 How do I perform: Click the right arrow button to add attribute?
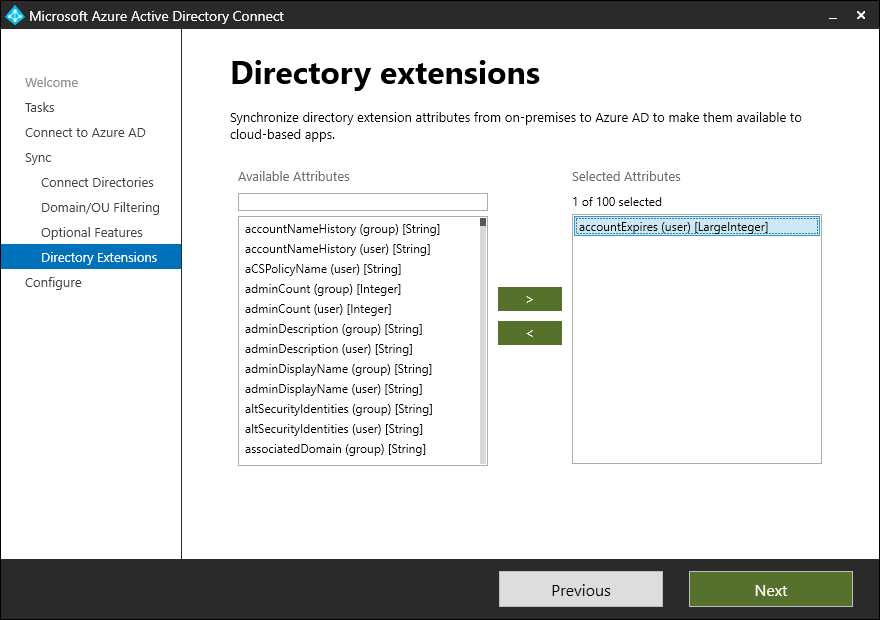529,298
